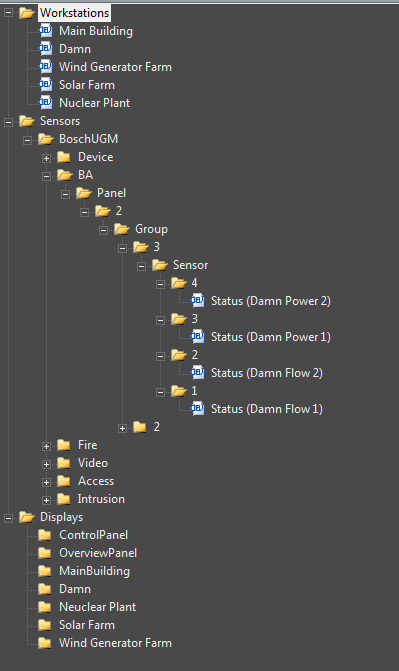Select the Workstations tree label
This screenshot has height=671, width=399.
click(74, 13)
